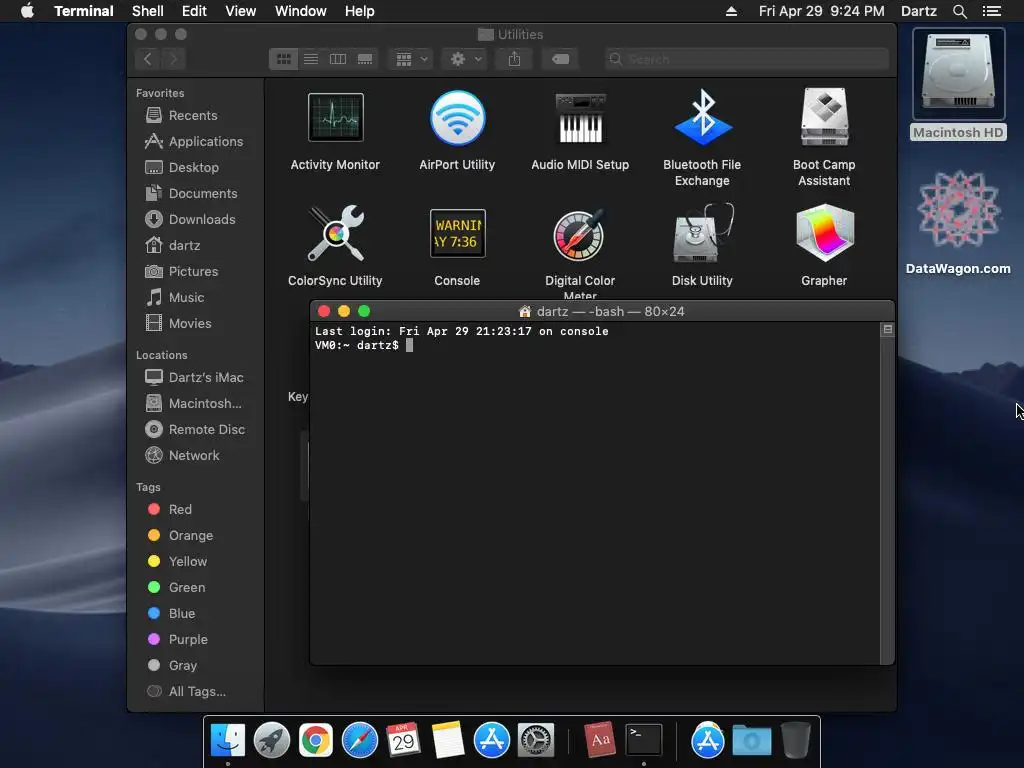Open the Terminal menu

pos(84,11)
